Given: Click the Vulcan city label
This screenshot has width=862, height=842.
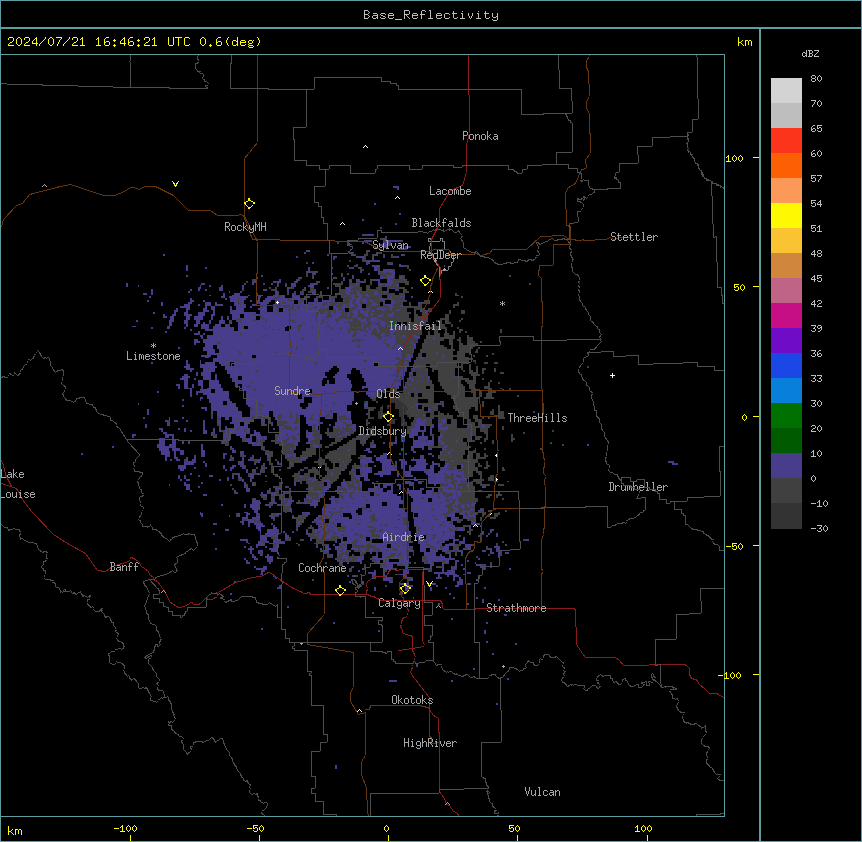Looking at the screenshot, I should point(542,792).
